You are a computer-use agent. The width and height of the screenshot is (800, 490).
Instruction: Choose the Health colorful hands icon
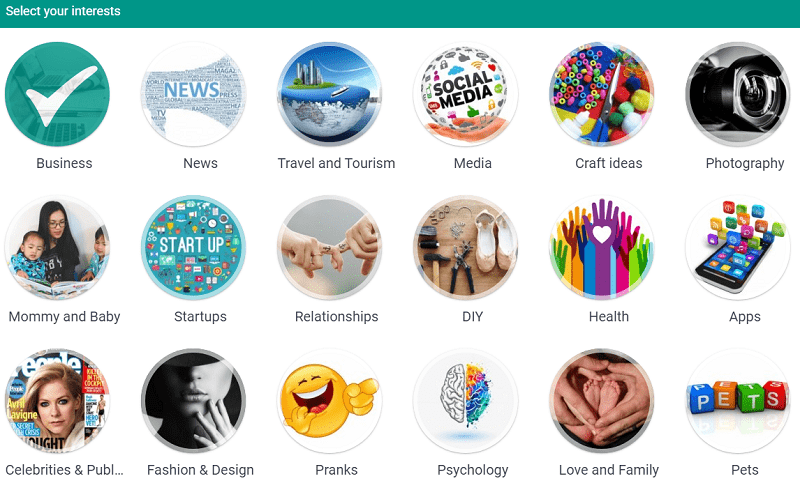click(602, 248)
